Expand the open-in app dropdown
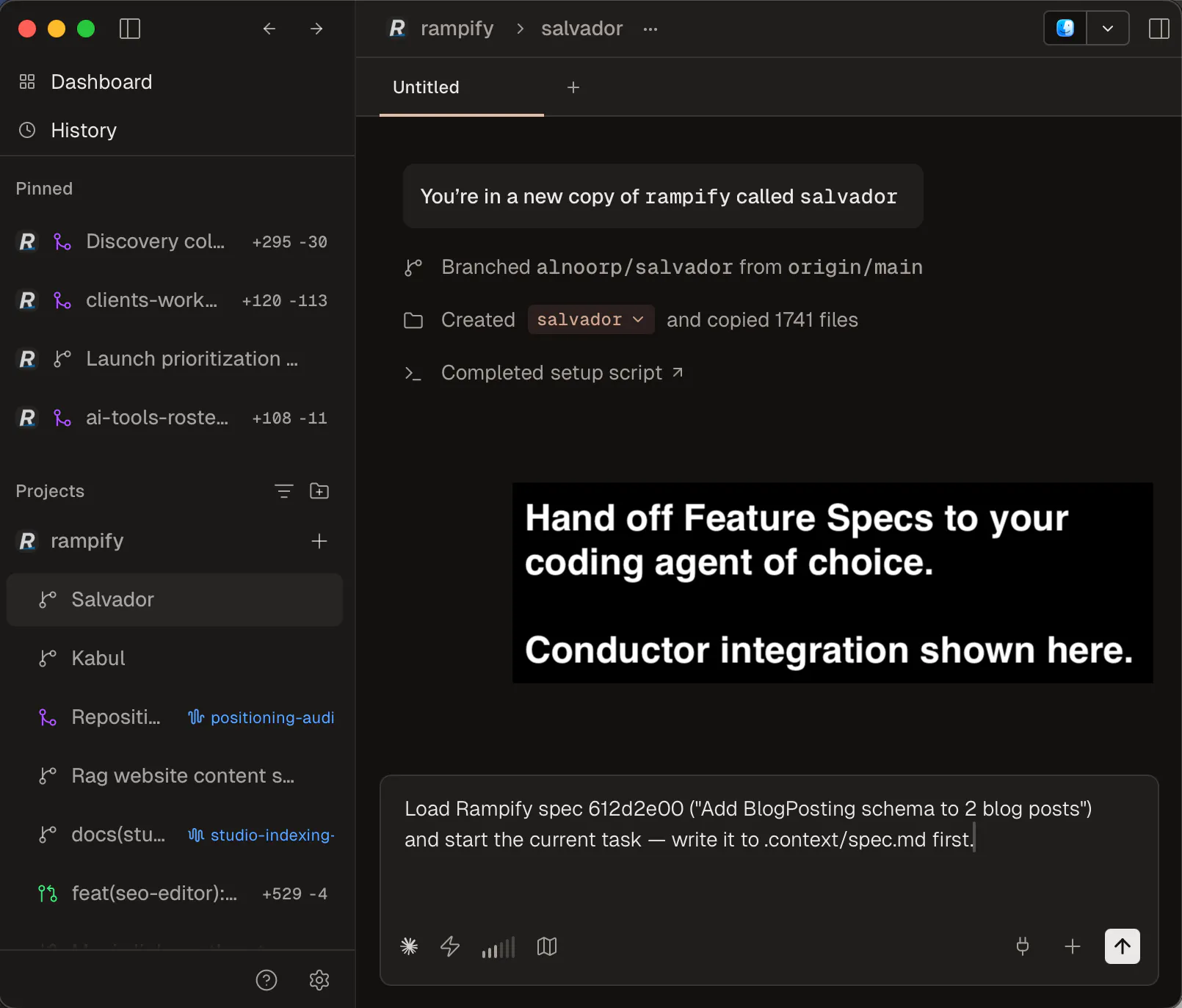1182x1008 pixels. pyautogui.click(x=1108, y=29)
